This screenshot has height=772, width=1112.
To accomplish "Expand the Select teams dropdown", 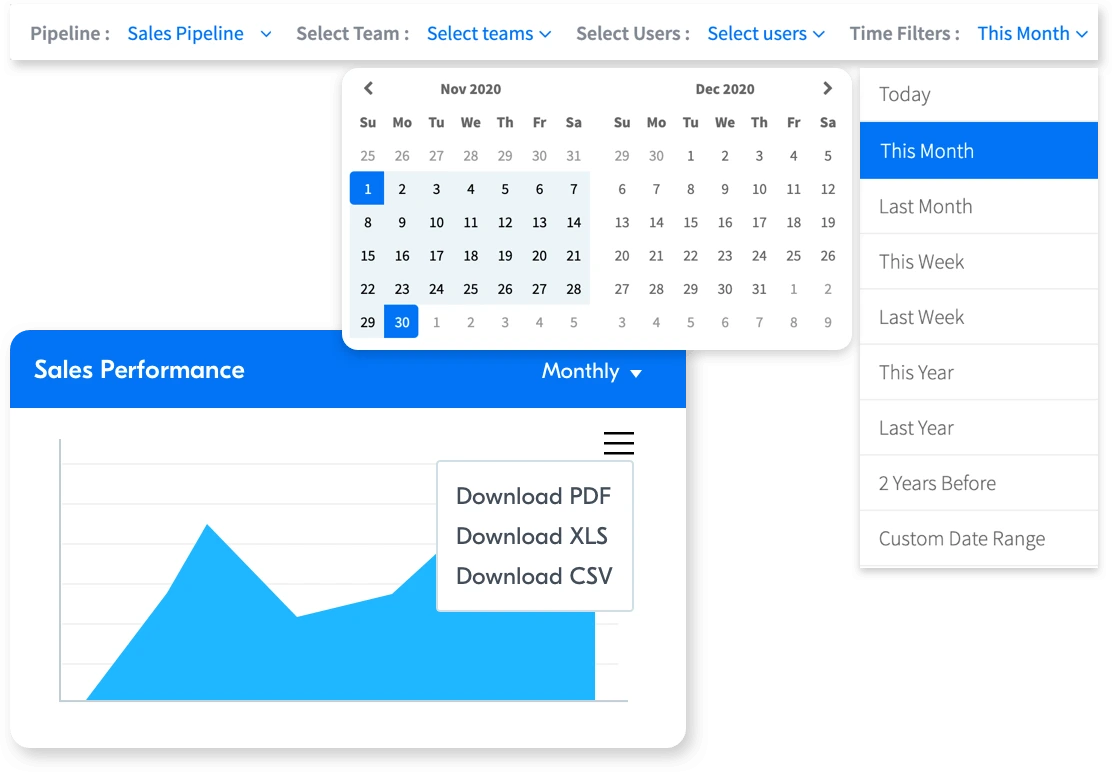I will [x=489, y=33].
